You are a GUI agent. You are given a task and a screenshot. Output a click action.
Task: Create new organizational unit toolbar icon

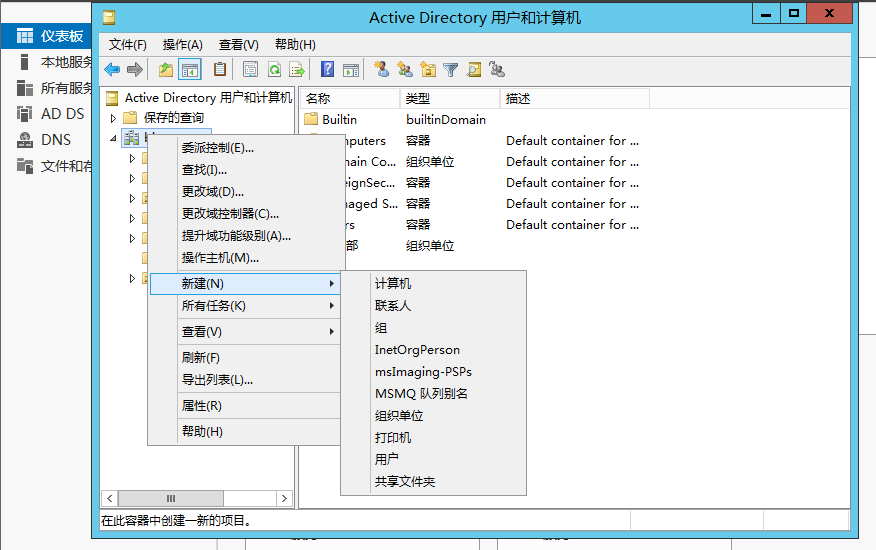point(428,69)
